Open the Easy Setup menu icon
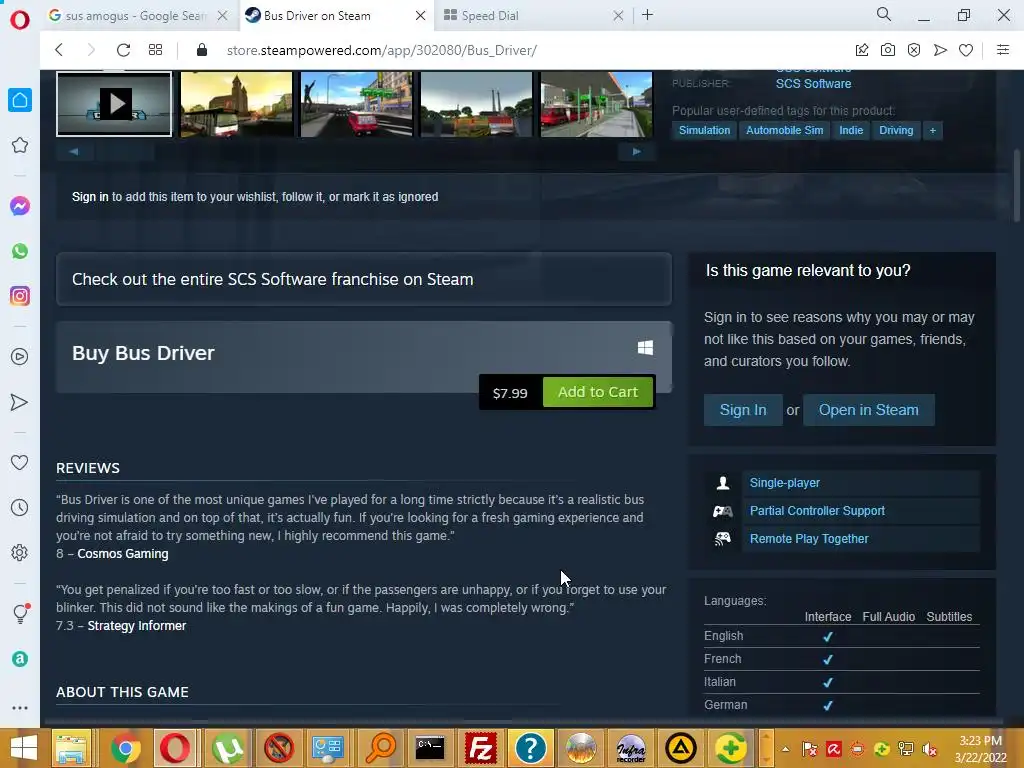The height and width of the screenshot is (768, 1024). coord(1003,50)
